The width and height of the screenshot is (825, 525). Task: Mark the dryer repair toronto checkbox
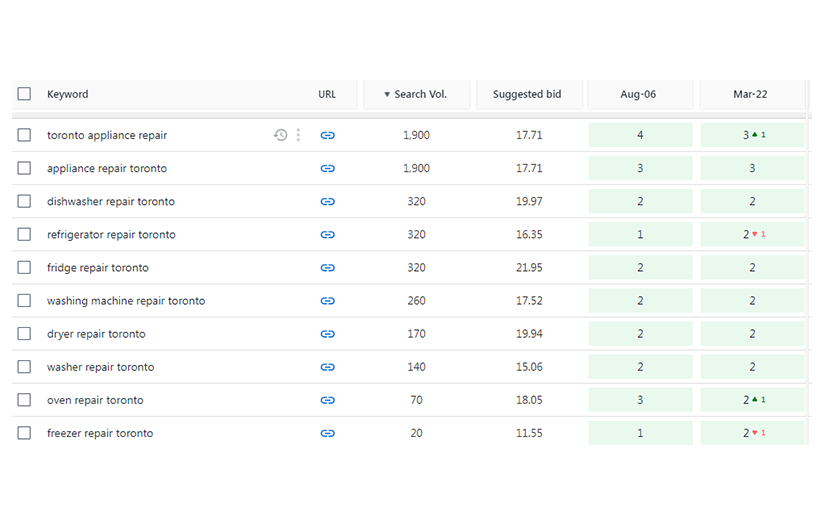[x=24, y=334]
